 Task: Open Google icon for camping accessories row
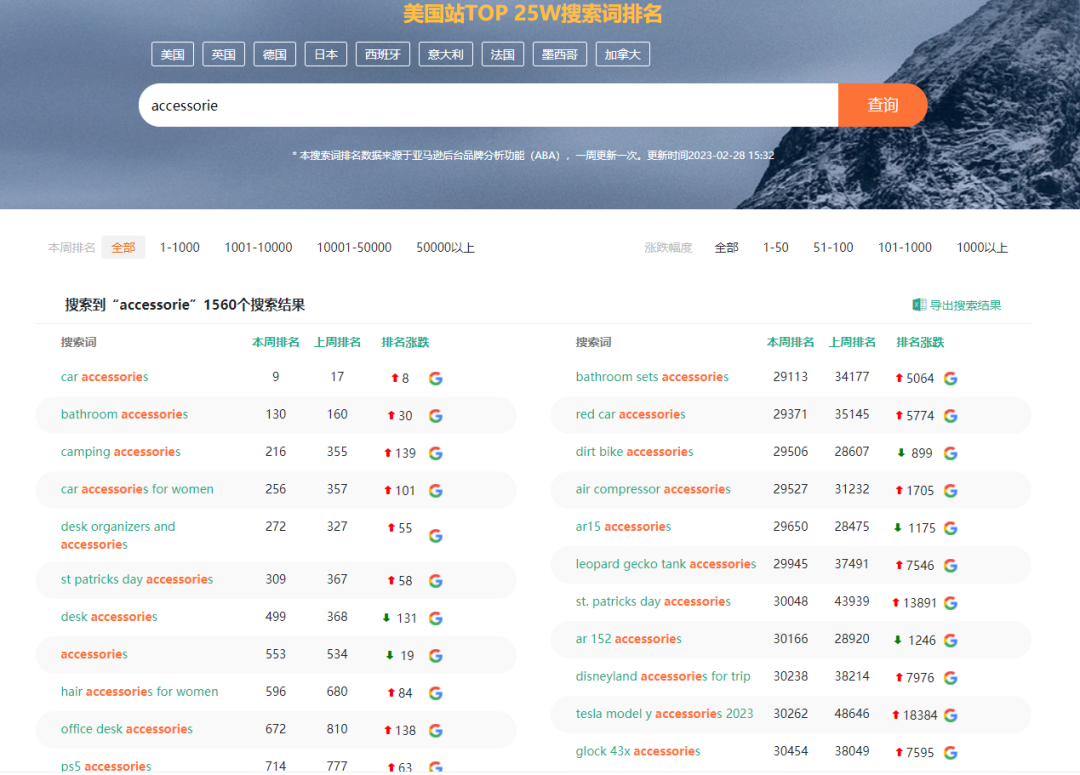tap(435, 453)
